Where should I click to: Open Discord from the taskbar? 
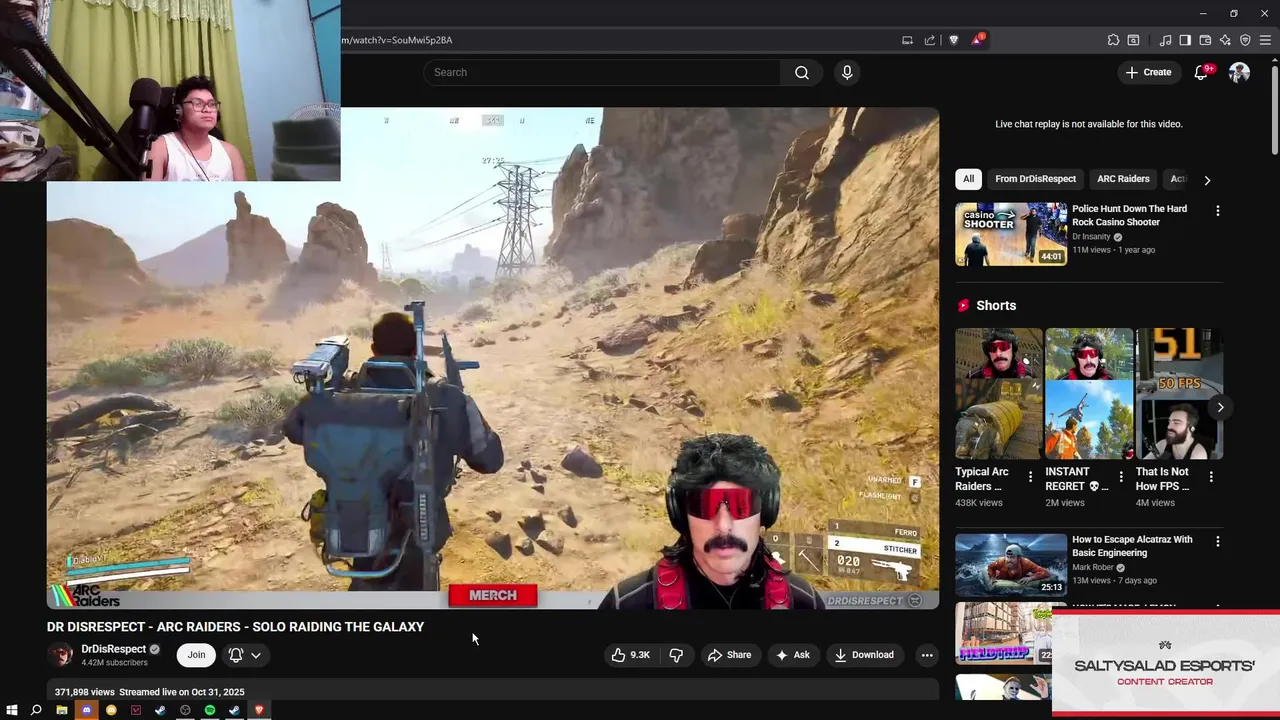pos(86,710)
